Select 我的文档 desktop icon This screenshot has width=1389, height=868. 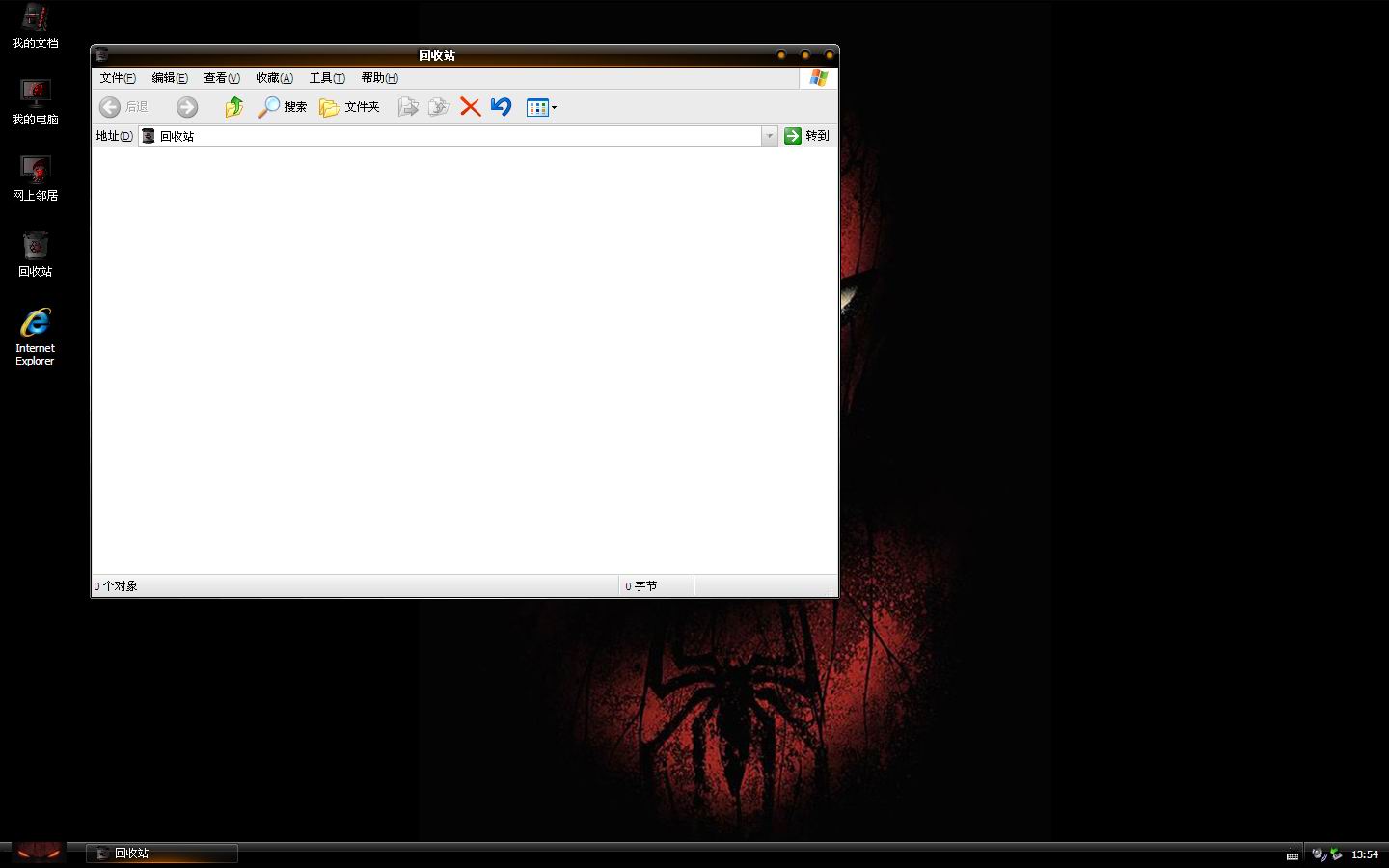[x=35, y=26]
